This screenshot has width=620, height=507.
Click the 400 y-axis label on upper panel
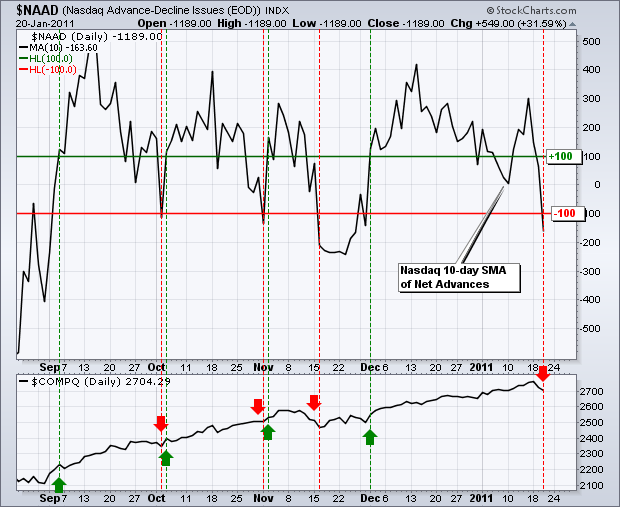click(591, 70)
